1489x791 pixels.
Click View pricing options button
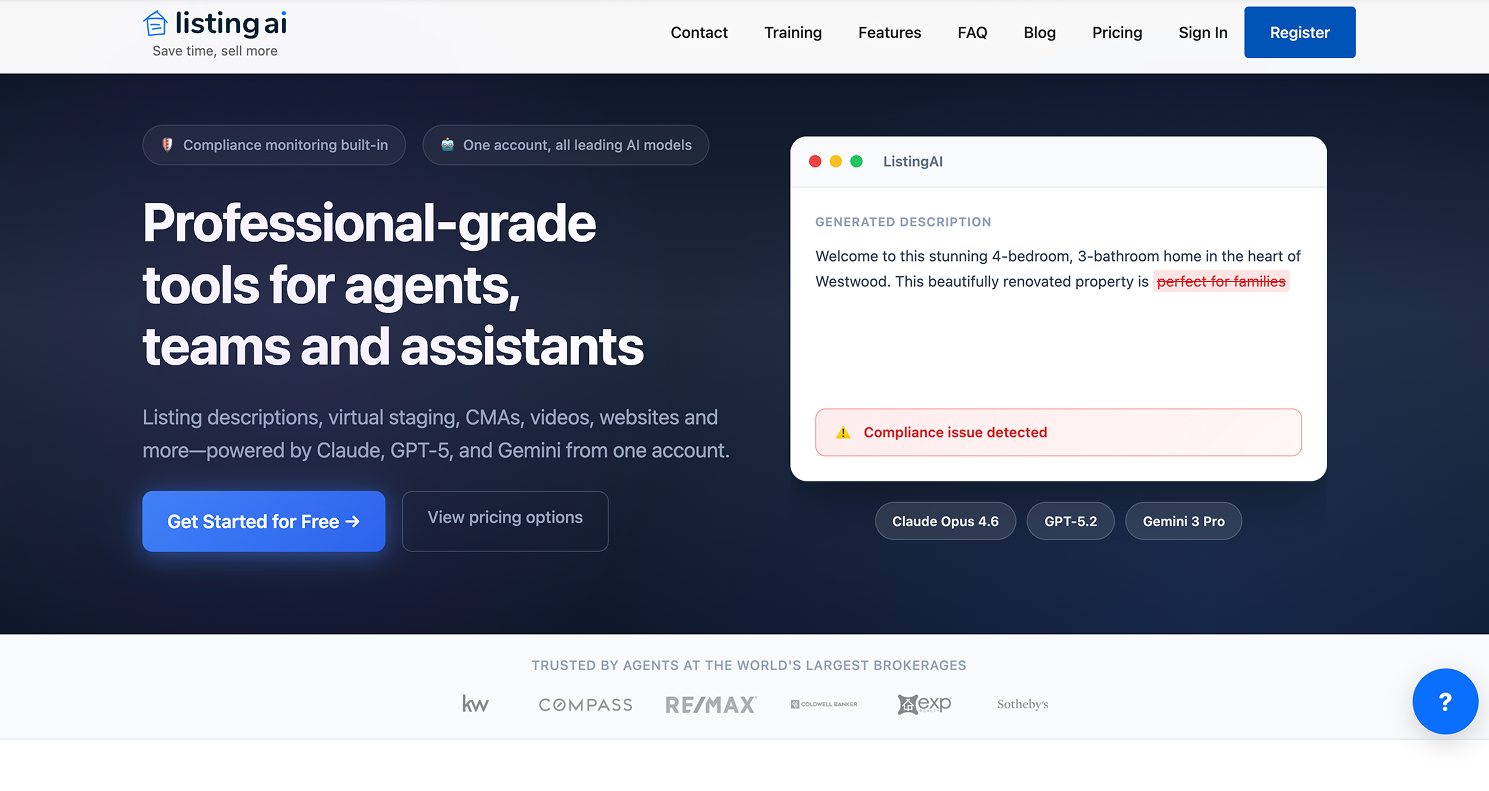tap(505, 521)
